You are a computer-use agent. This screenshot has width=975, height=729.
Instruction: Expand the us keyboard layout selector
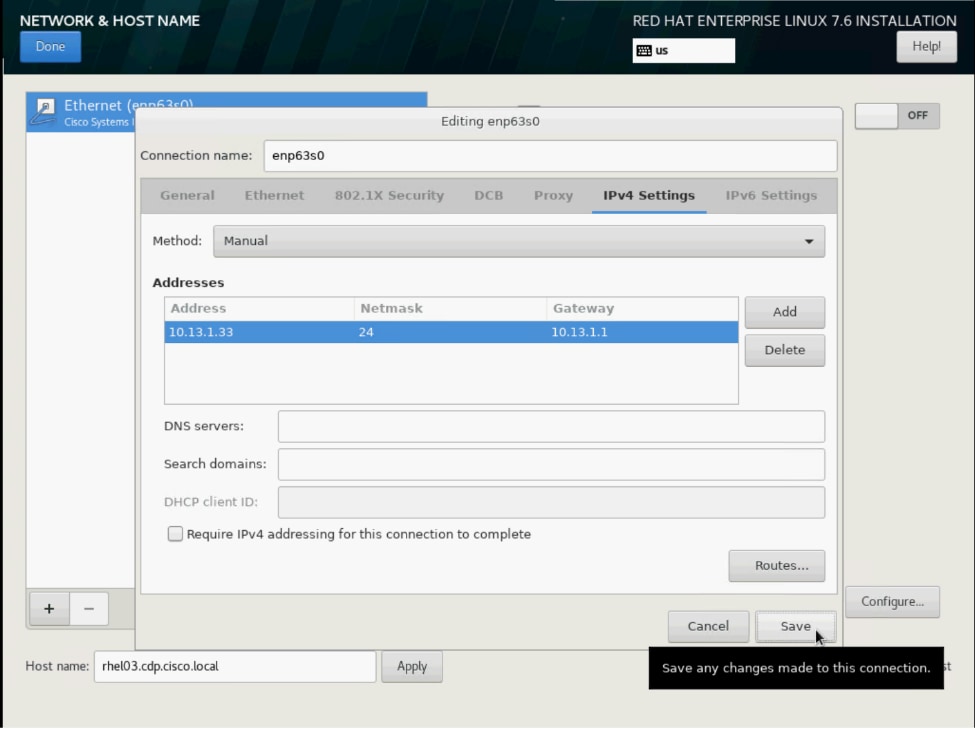(x=683, y=51)
